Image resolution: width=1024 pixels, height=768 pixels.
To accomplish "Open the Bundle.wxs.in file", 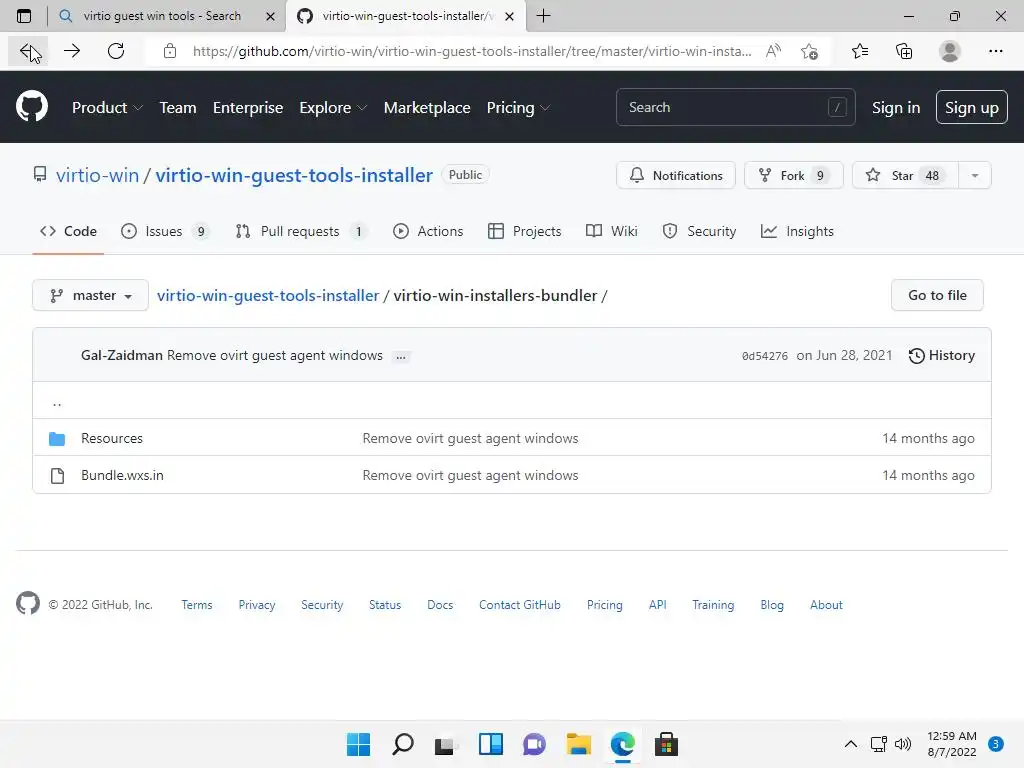I will pyautogui.click(x=122, y=475).
